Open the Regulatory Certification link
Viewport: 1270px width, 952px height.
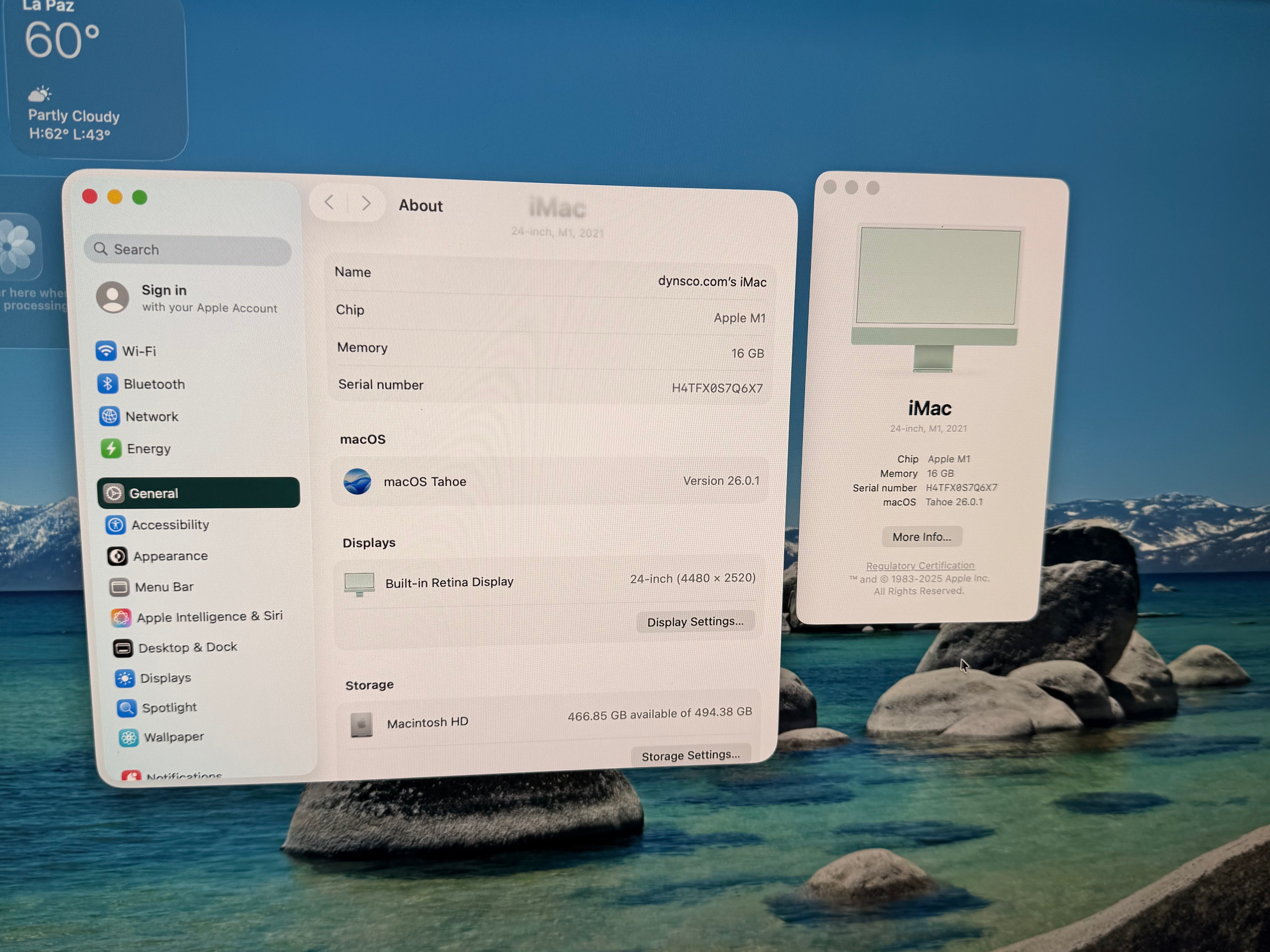point(920,565)
